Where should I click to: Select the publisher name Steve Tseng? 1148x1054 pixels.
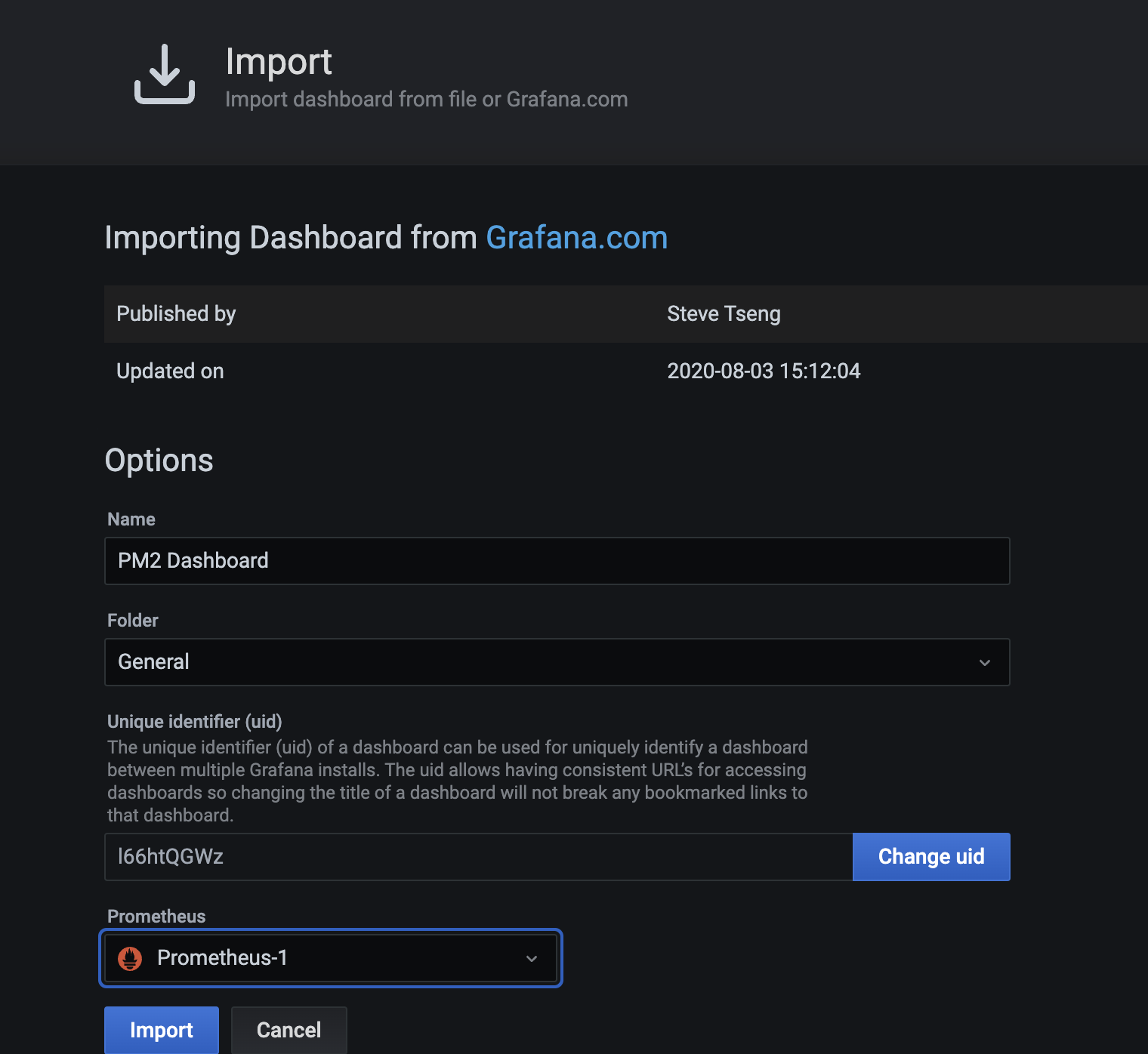pyautogui.click(x=724, y=314)
